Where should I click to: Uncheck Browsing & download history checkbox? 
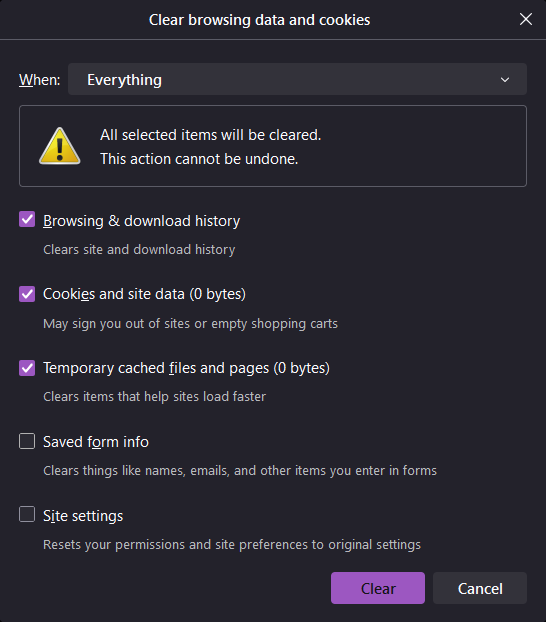pos(27,219)
